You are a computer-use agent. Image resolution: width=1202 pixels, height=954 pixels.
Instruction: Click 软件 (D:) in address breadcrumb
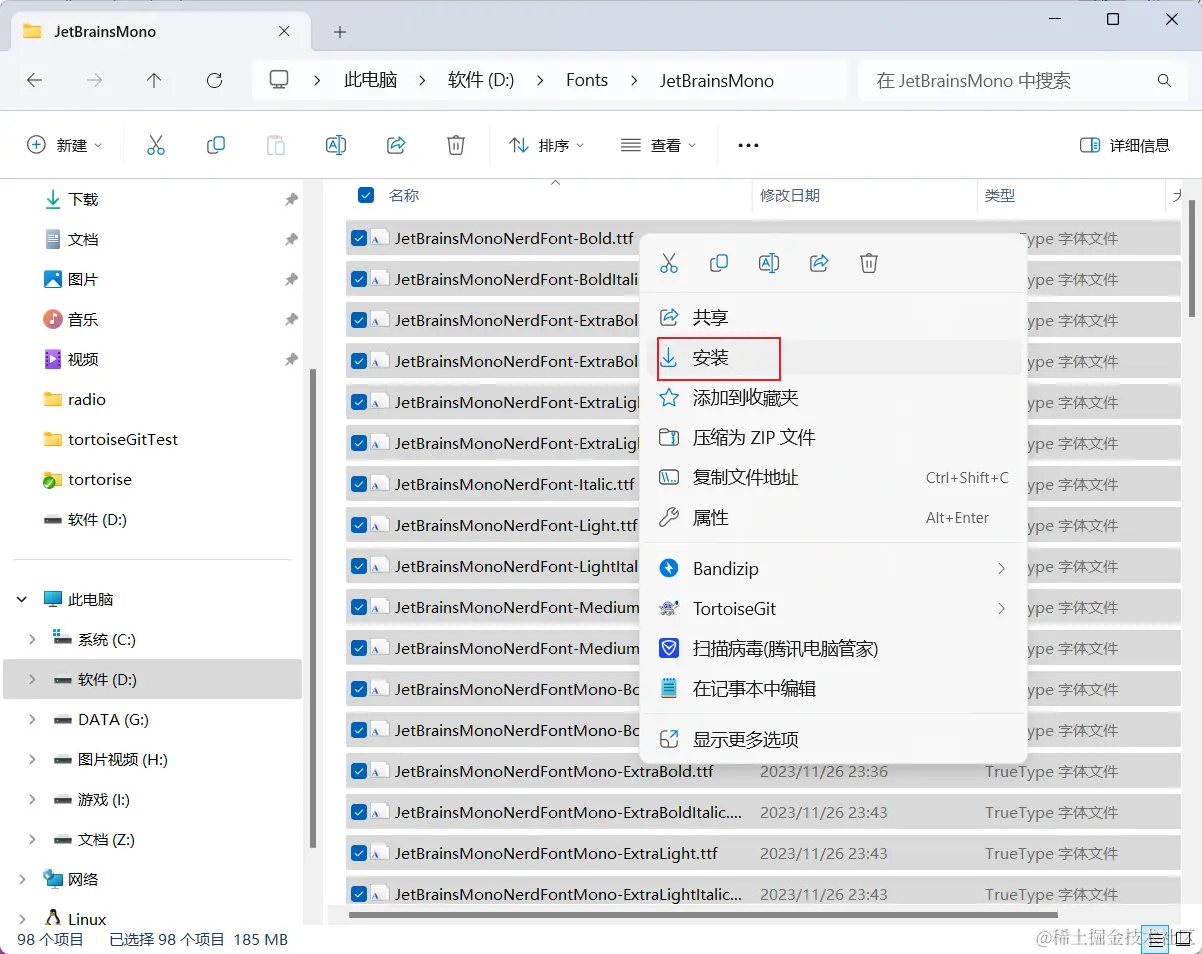(x=481, y=81)
